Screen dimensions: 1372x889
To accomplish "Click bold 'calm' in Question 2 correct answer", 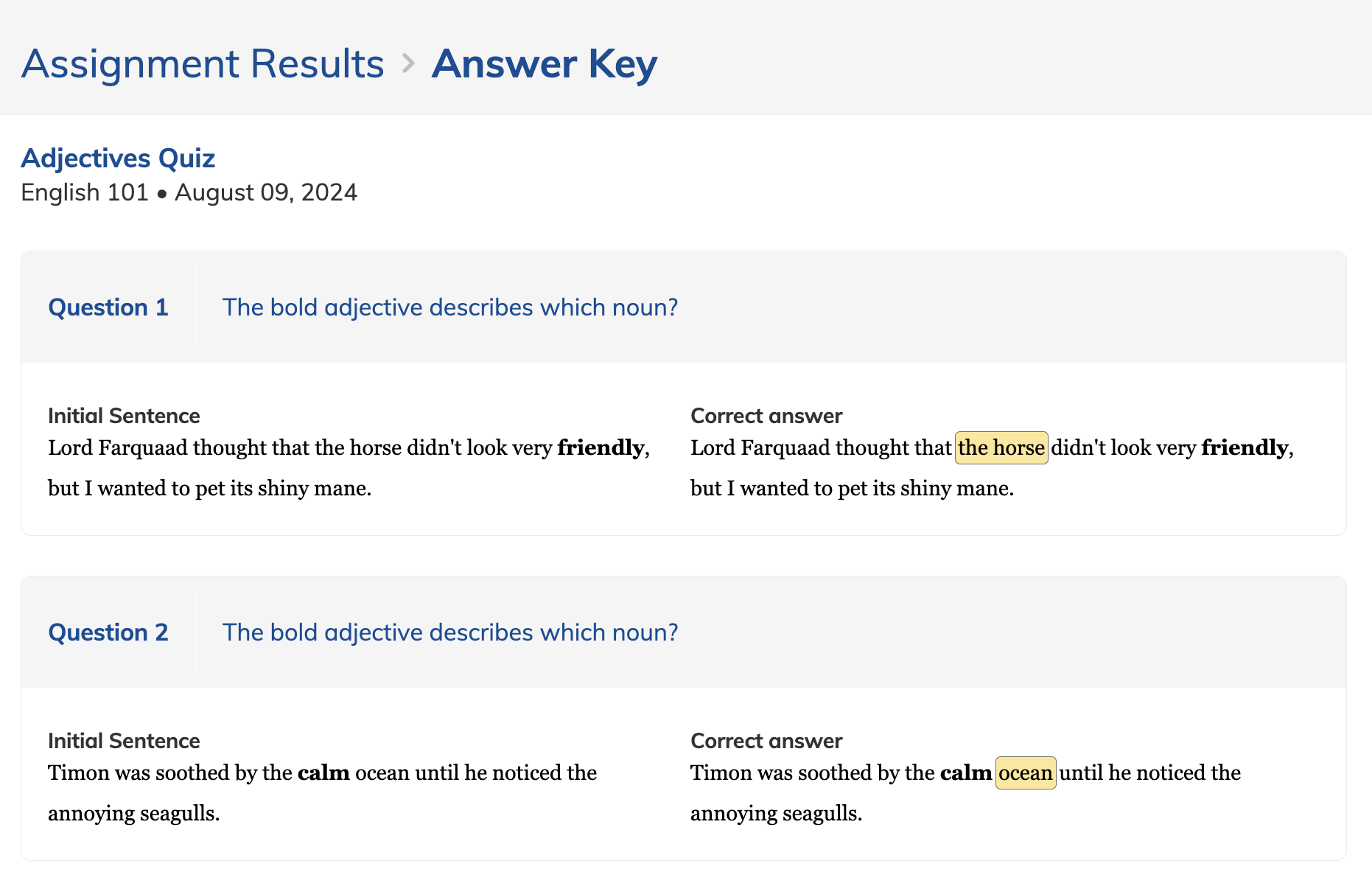I will (965, 773).
